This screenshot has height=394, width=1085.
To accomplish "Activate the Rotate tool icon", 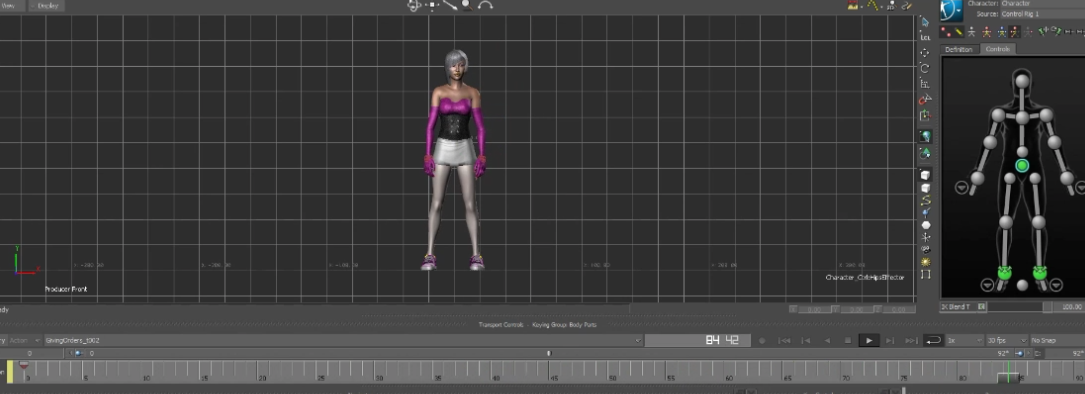I will (x=924, y=68).
